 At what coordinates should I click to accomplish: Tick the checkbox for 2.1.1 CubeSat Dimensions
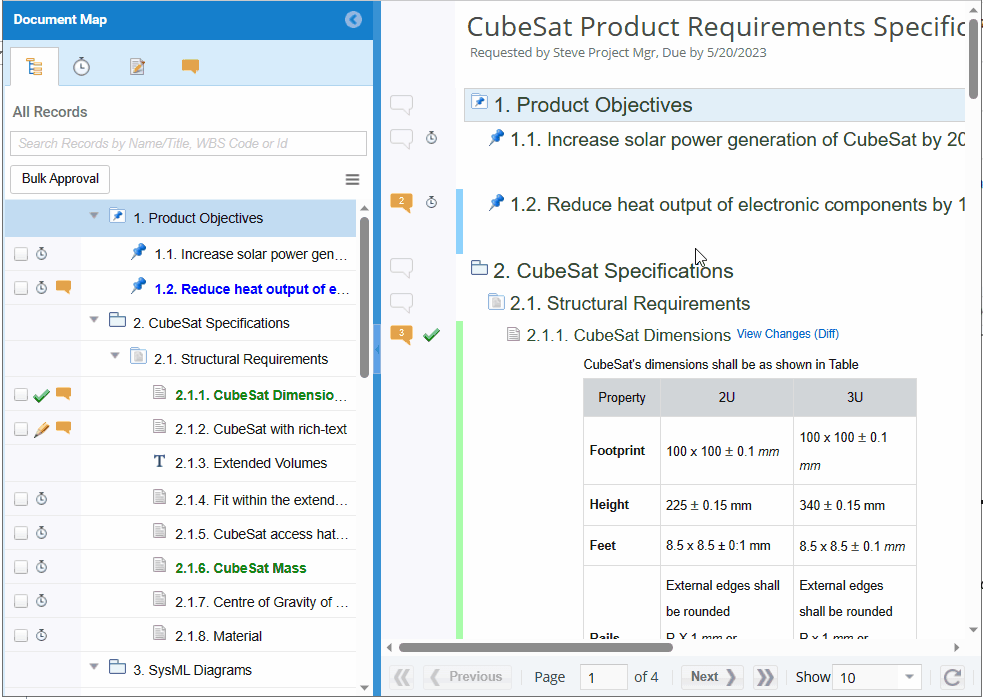coord(21,395)
